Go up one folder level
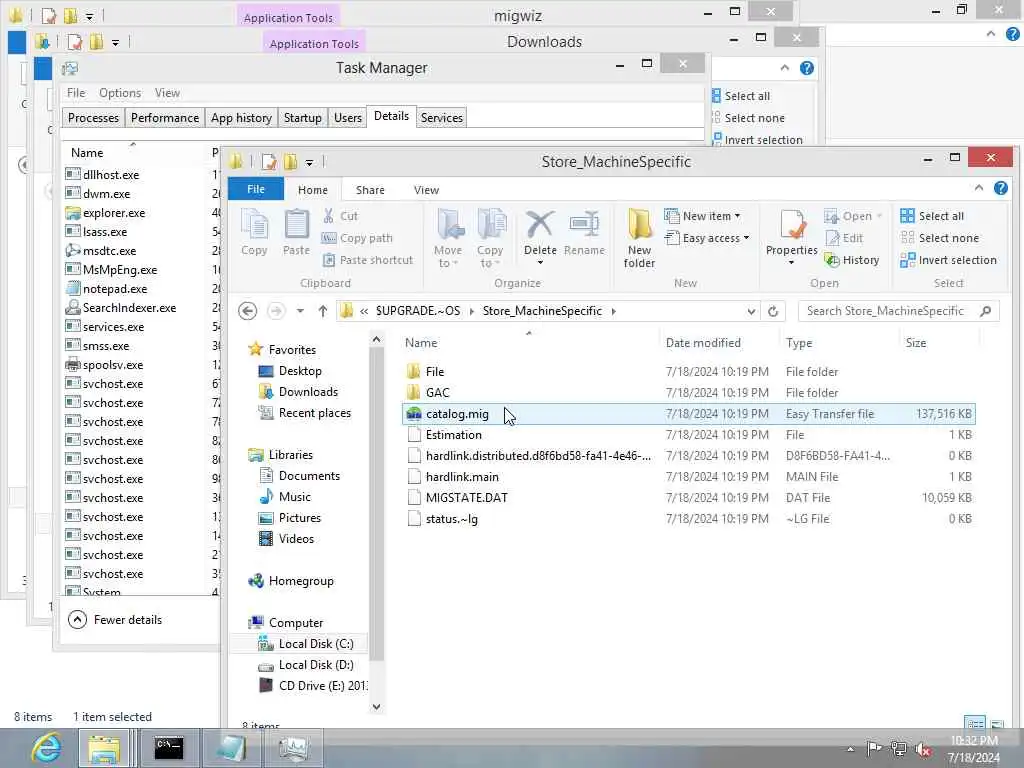 (x=323, y=311)
